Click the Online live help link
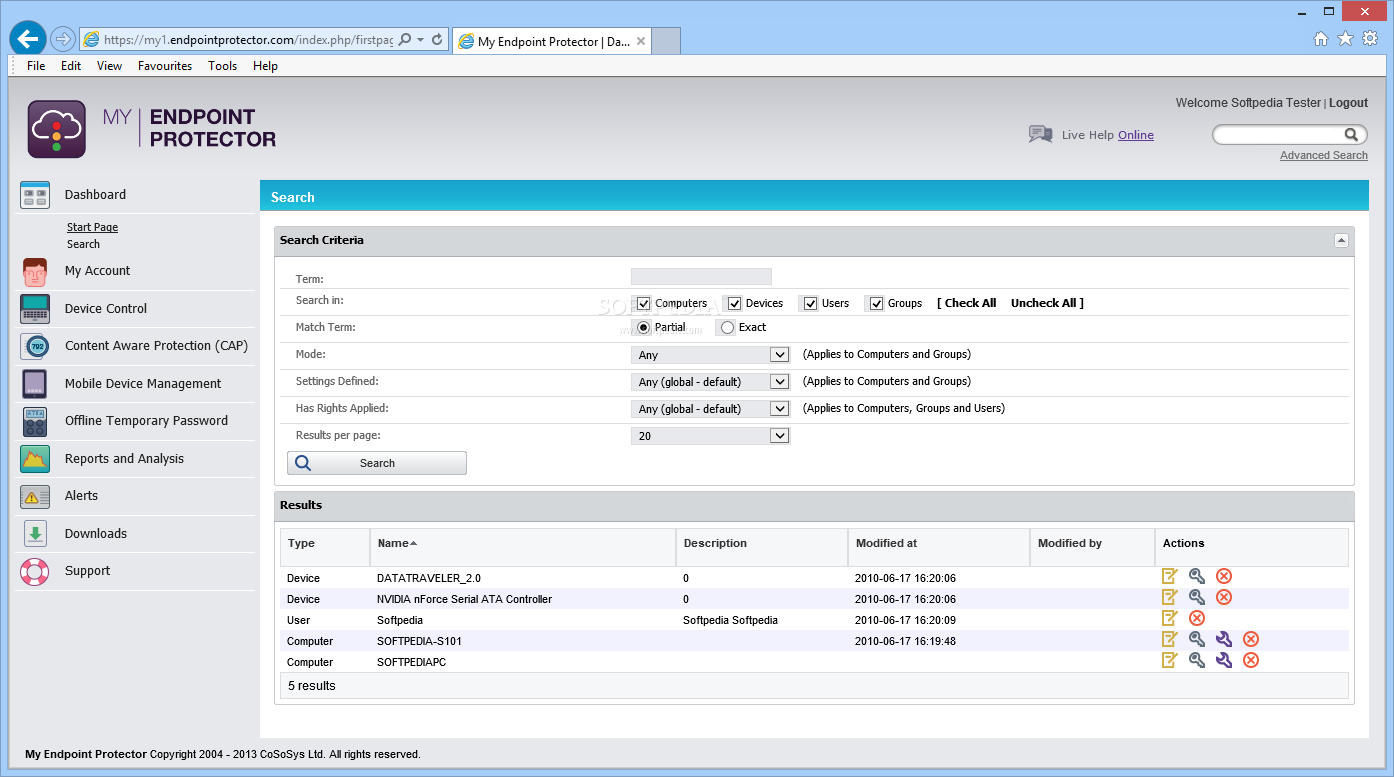The image size is (1394, 777). click(x=1136, y=135)
